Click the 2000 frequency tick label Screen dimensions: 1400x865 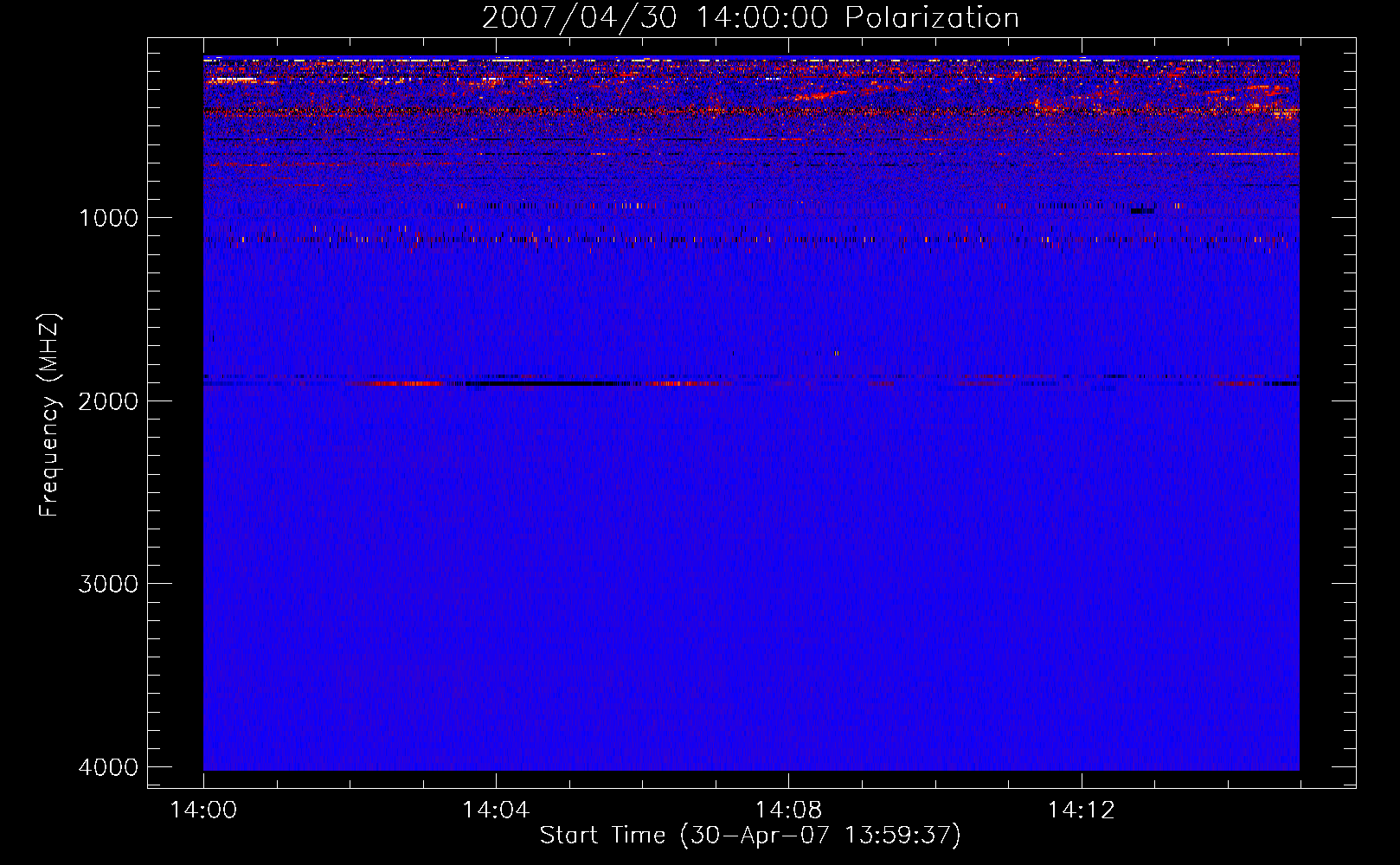click(108, 400)
